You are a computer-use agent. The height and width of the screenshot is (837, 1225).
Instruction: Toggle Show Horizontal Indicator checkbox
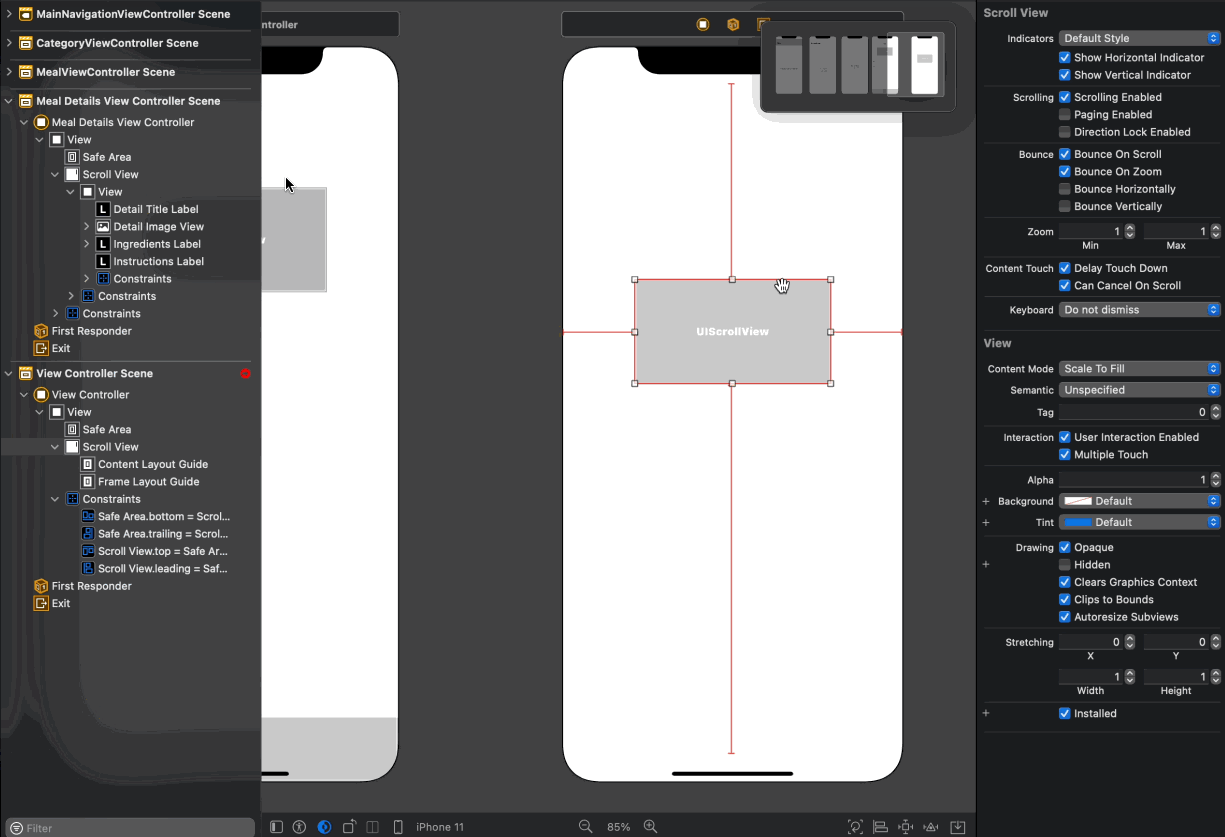[x=1064, y=57]
